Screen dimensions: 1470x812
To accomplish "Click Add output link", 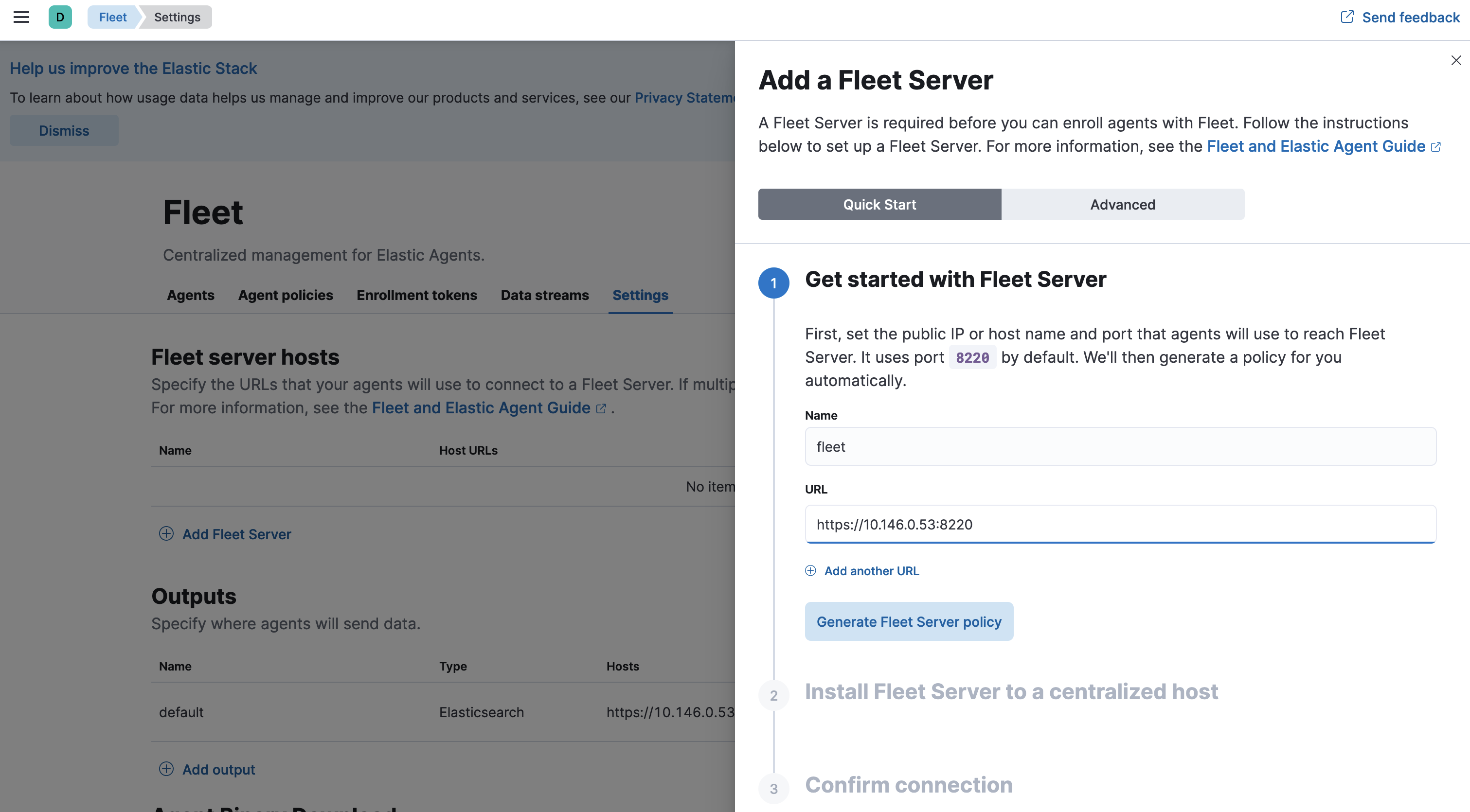I will pyautogui.click(x=218, y=769).
